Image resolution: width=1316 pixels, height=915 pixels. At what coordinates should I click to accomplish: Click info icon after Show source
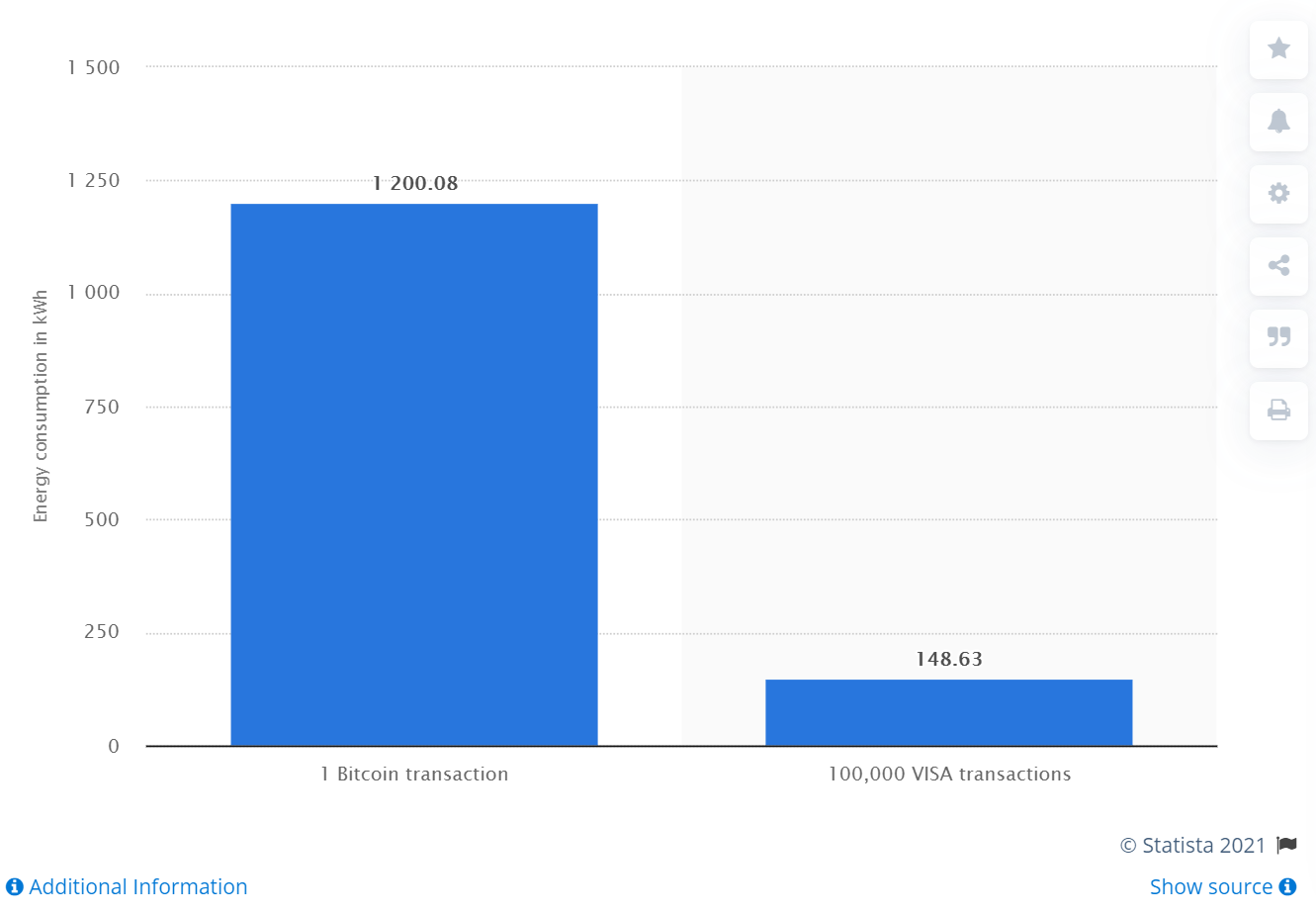click(x=1287, y=886)
